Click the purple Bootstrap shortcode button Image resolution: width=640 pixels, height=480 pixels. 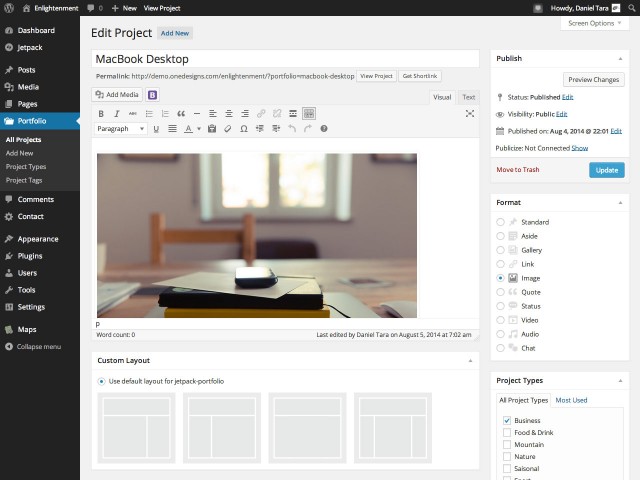[x=152, y=95]
